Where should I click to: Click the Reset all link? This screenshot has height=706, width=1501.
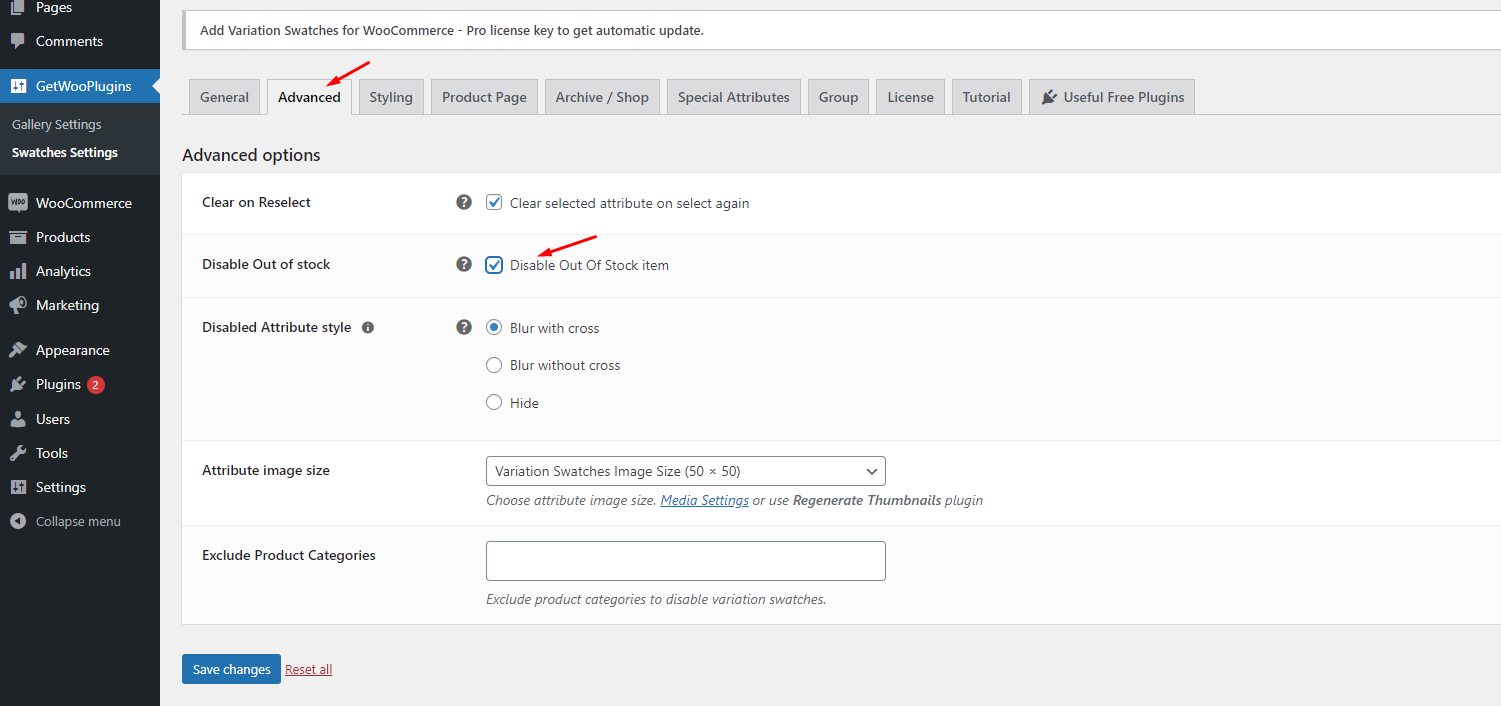[308, 669]
